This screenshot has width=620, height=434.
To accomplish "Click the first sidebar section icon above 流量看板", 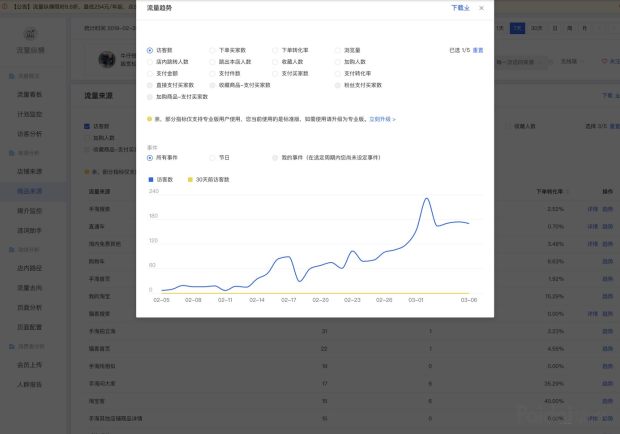I will [x=11, y=76].
